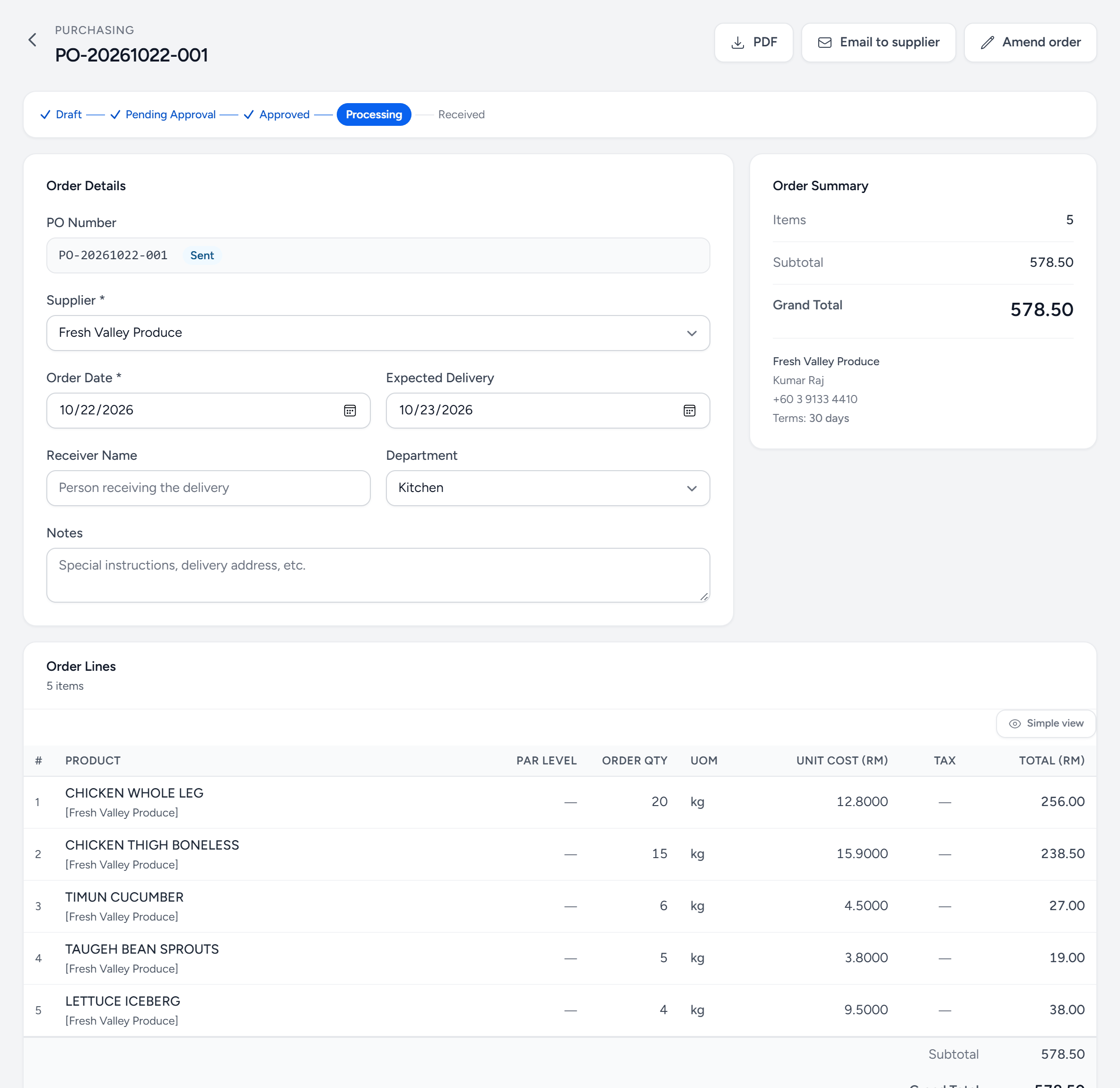Click the Sent status badge
Viewport: 1120px width, 1088px height.
[202, 255]
